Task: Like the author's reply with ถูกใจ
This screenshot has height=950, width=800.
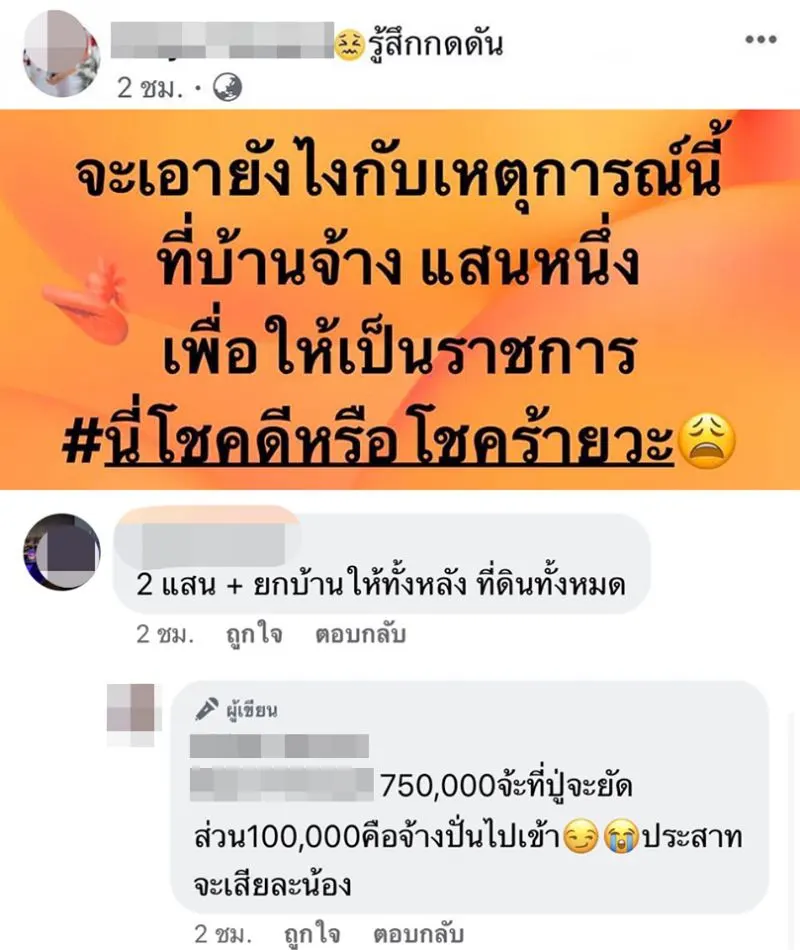Action: point(312,934)
